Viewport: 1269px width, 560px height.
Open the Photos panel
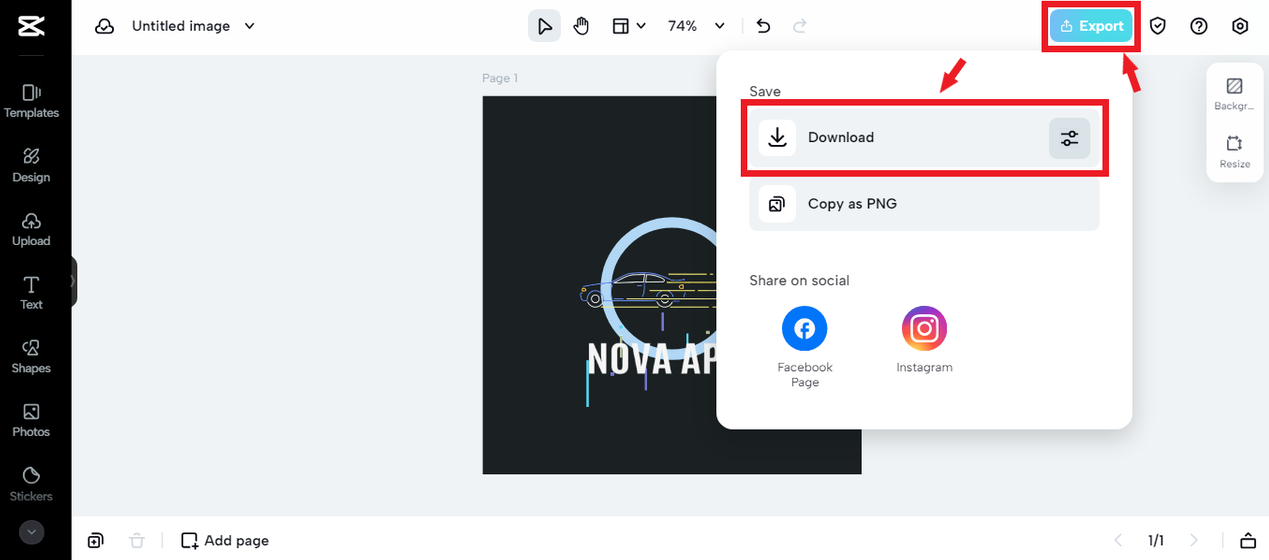(31, 420)
